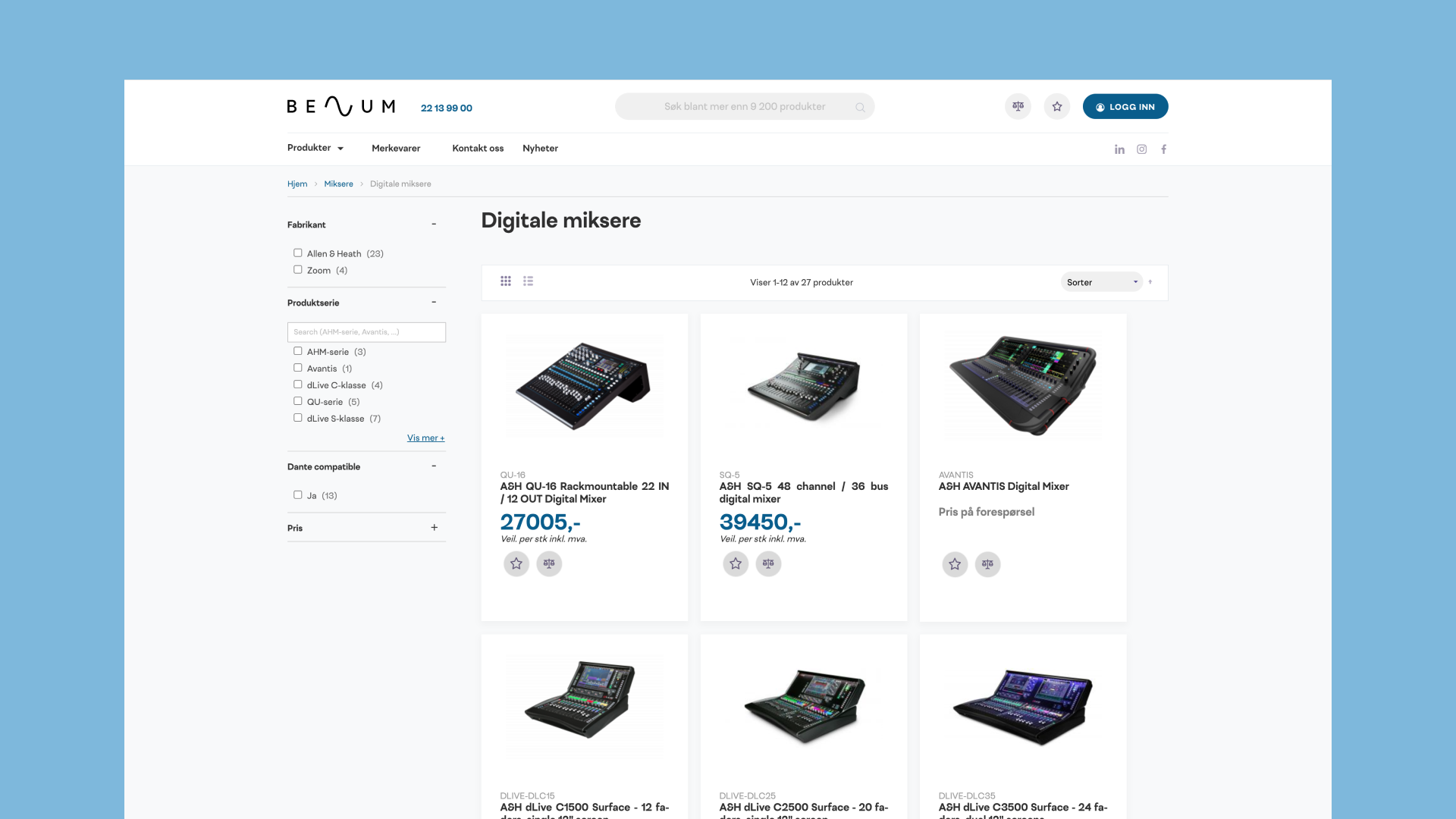Switch to grid view icon
This screenshot has height=819, width=1456.
[x=506, y=281]
